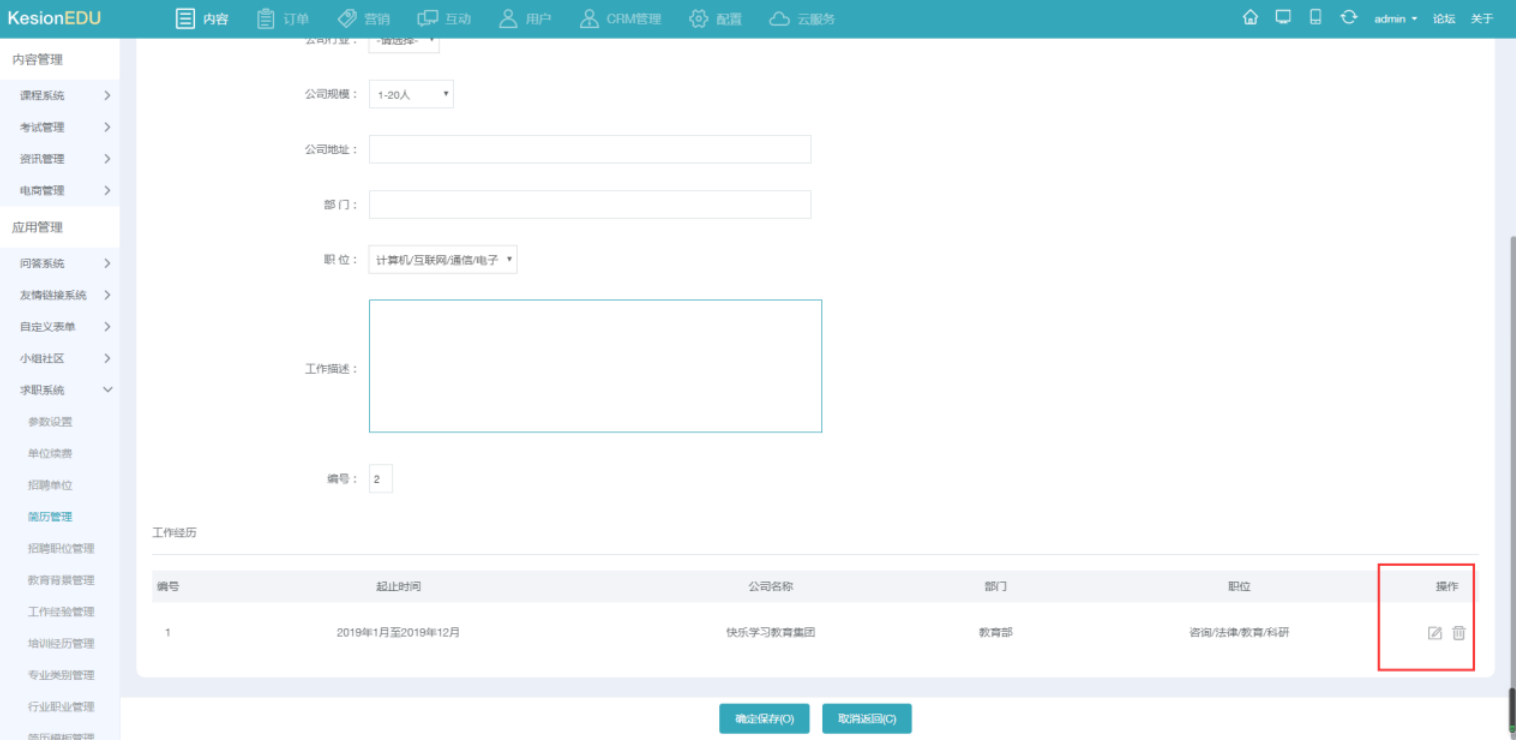Viewport: 1516px width, 740px height.
Task: Delete the work experience row
Action: 1459,633
